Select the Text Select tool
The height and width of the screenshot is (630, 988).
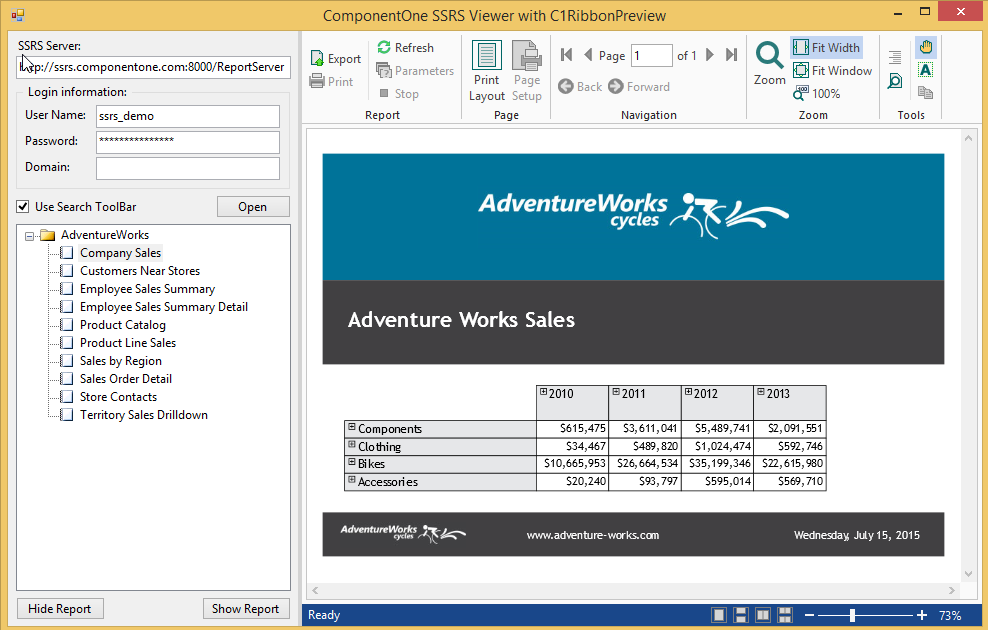click(926, 70)
